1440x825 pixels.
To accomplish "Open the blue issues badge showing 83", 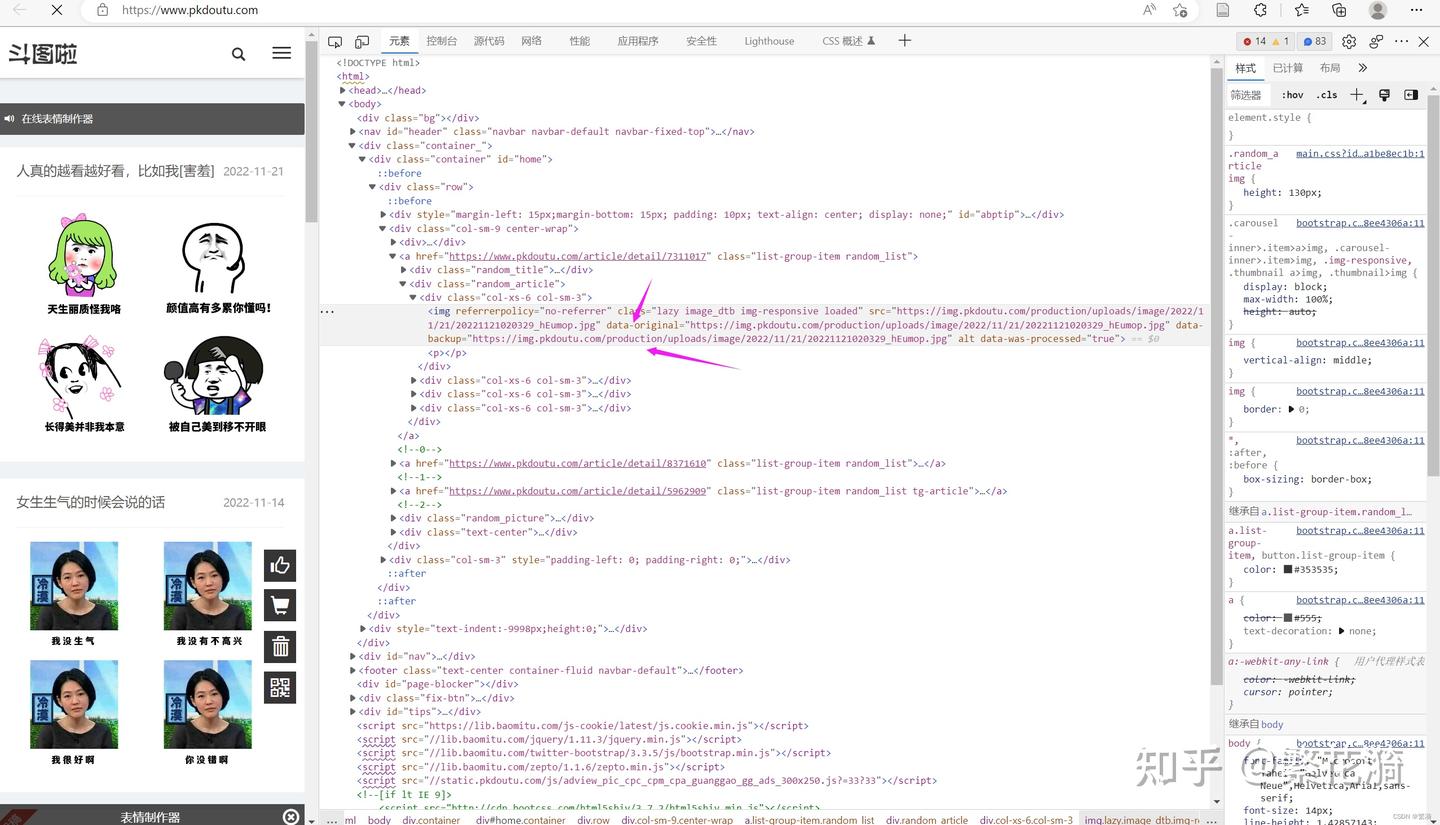I will click(x=1315, y=41).
